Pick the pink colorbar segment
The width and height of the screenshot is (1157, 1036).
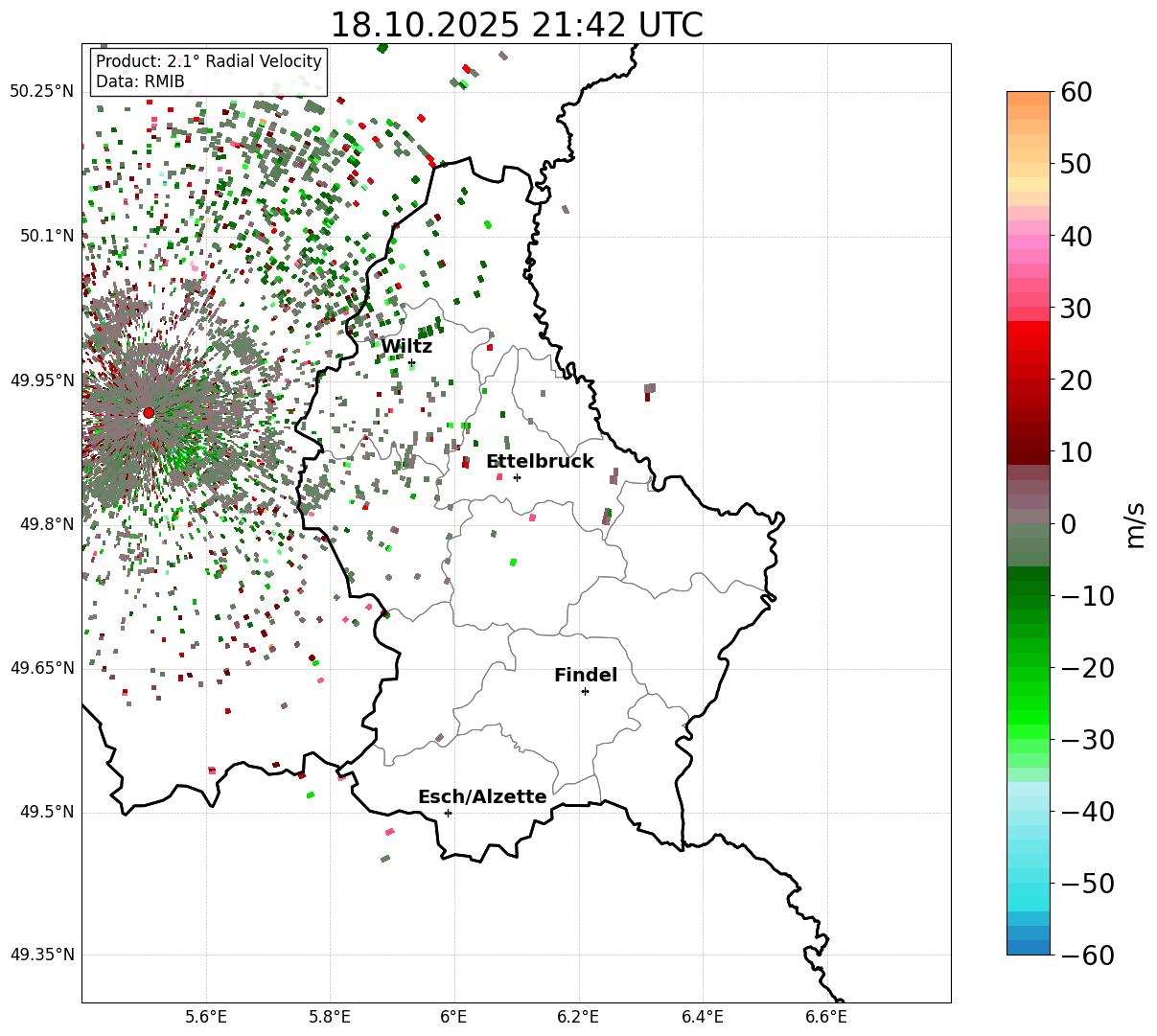[x=1029, y=242]
